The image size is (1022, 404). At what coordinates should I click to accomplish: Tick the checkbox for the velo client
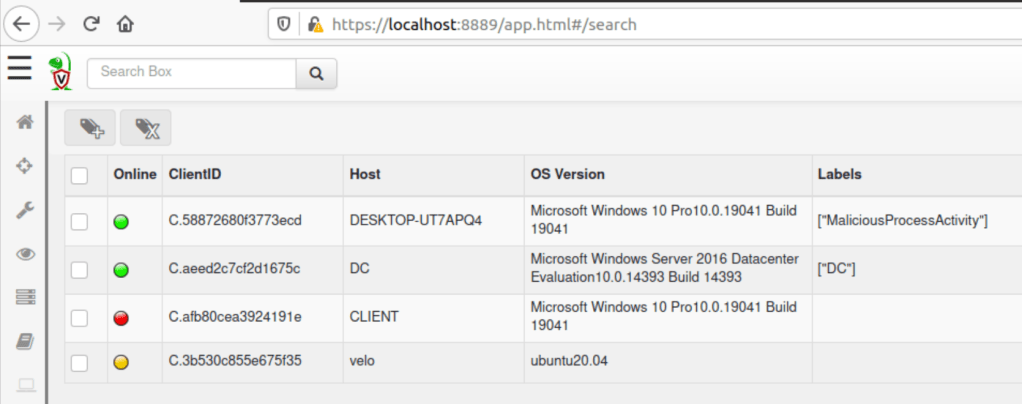click(x=80, y=362)
